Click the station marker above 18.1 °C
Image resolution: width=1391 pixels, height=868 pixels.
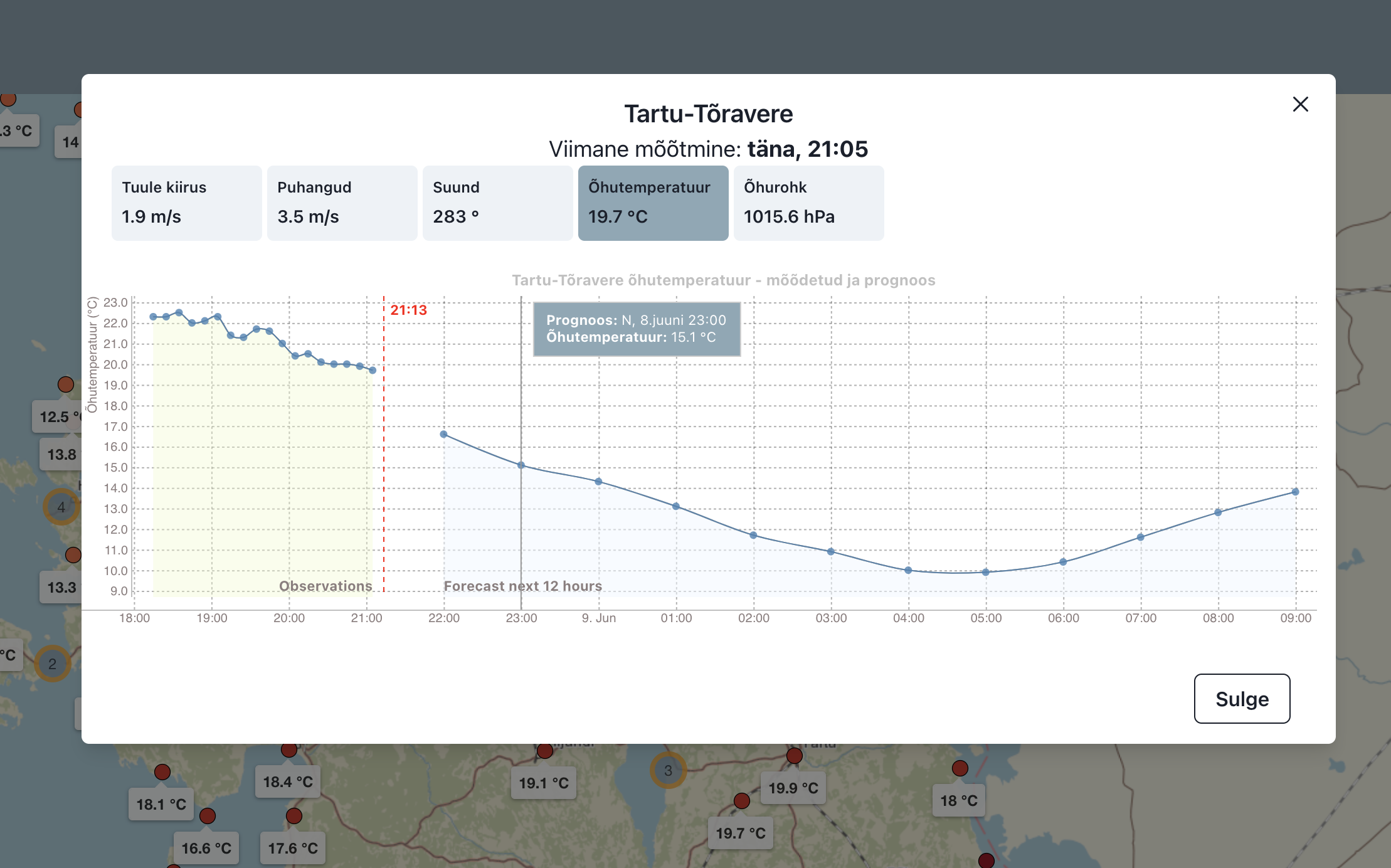tap(162, 772)
